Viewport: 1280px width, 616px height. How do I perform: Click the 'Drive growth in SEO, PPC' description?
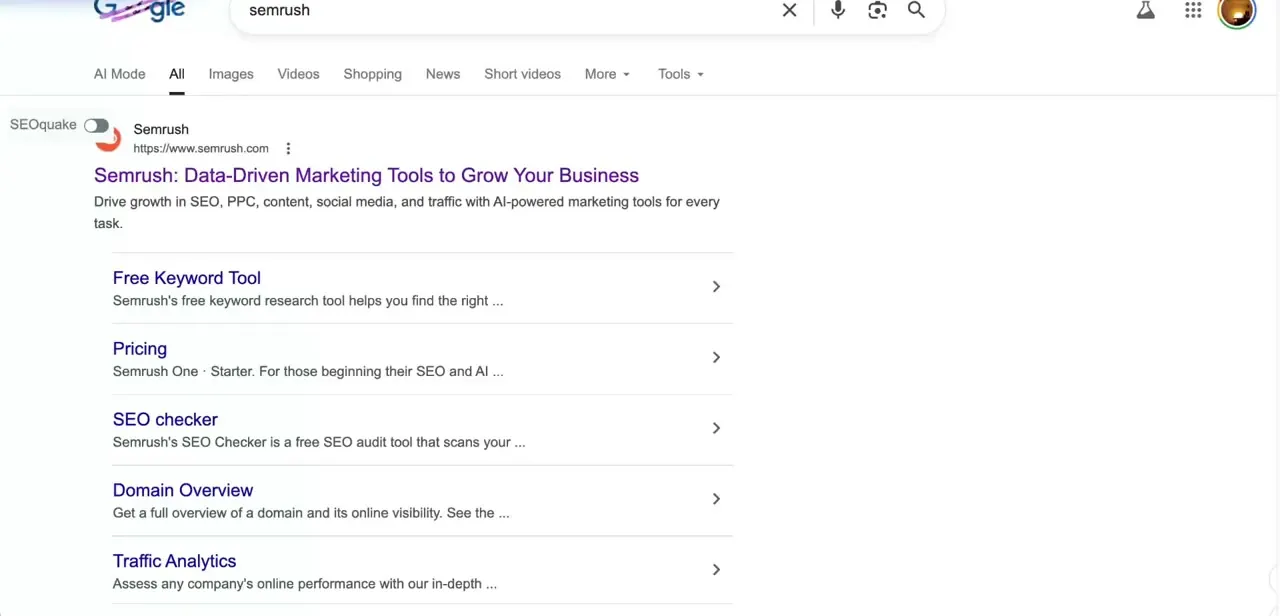tap(407, 212)
